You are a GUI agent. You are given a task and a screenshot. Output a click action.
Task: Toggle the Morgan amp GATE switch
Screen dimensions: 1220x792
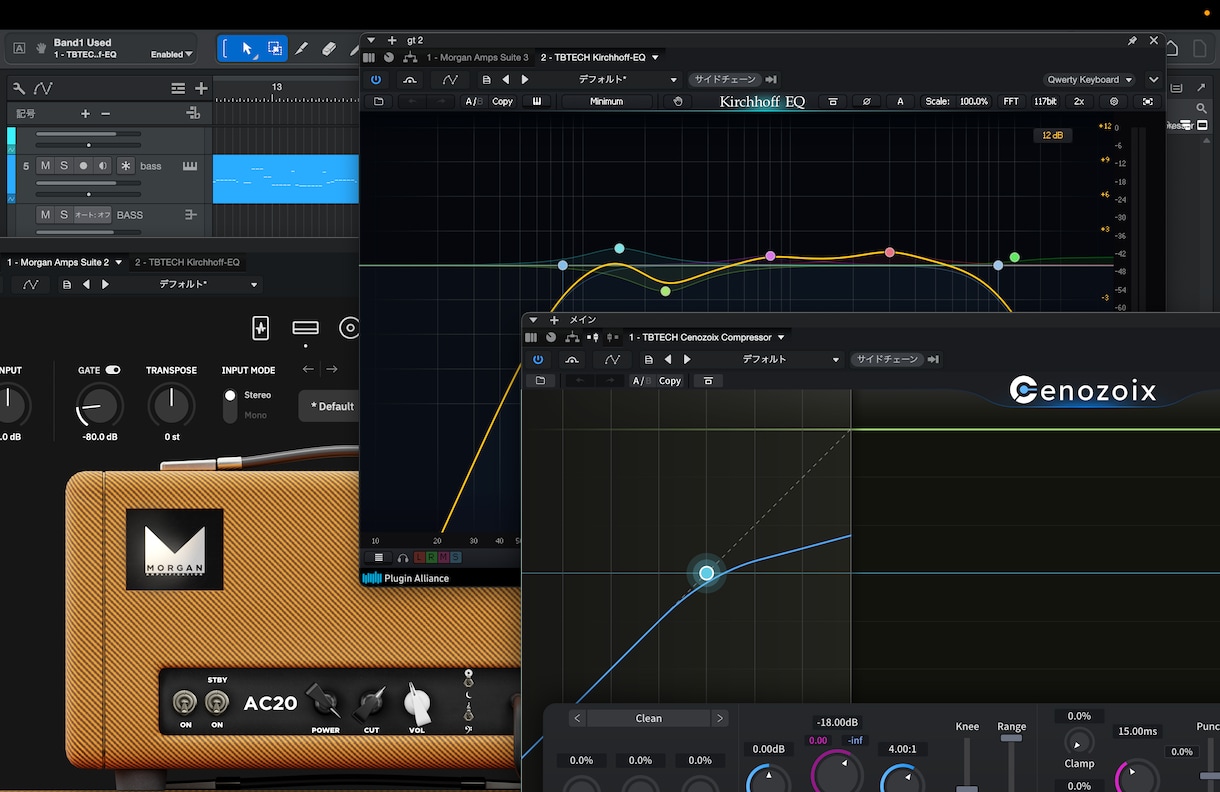point(113,370)
